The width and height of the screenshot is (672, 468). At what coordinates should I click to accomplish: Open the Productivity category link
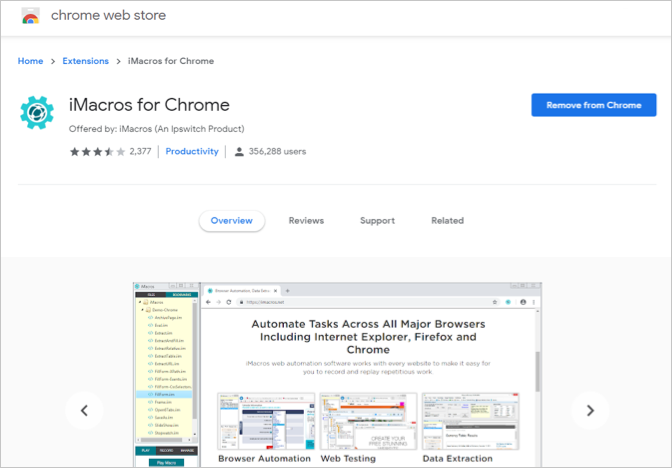coord(192,152)
